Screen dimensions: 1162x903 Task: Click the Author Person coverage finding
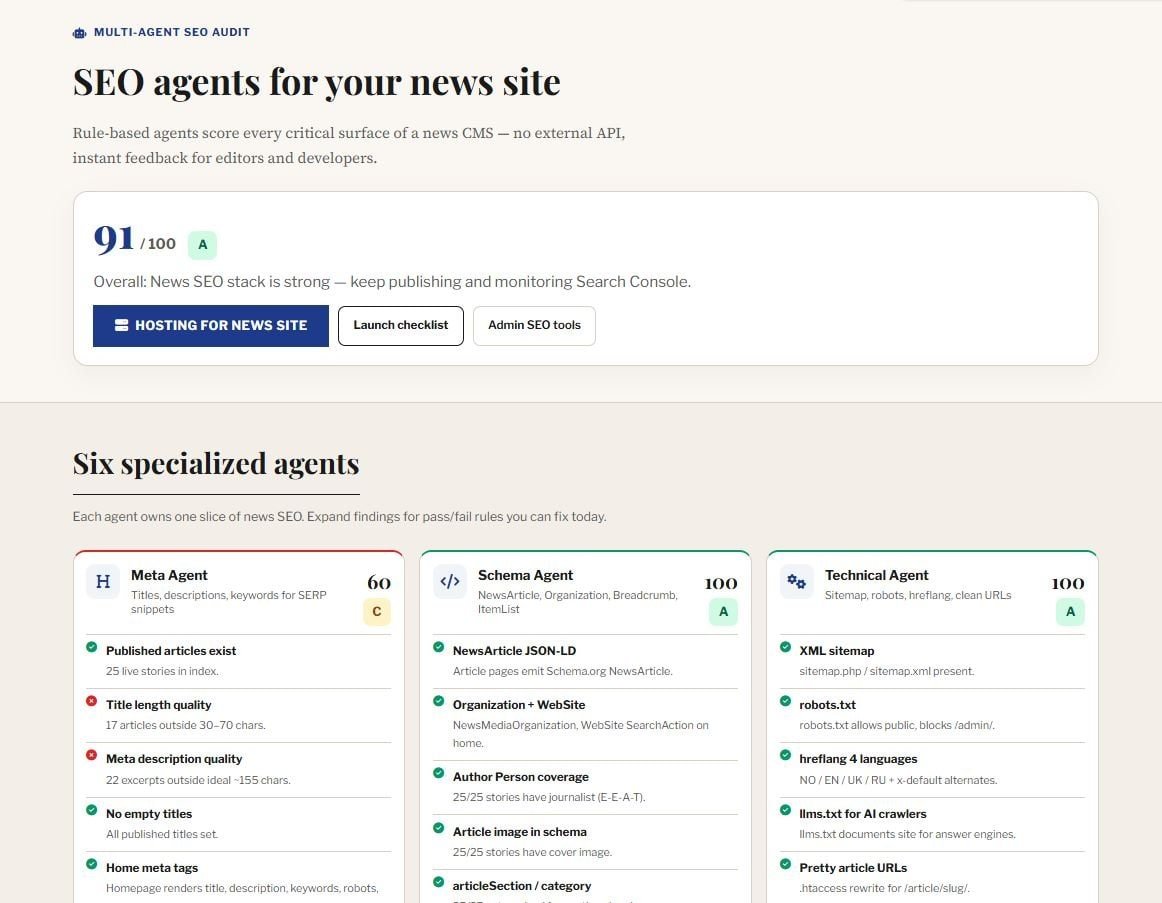pos(520,776)
